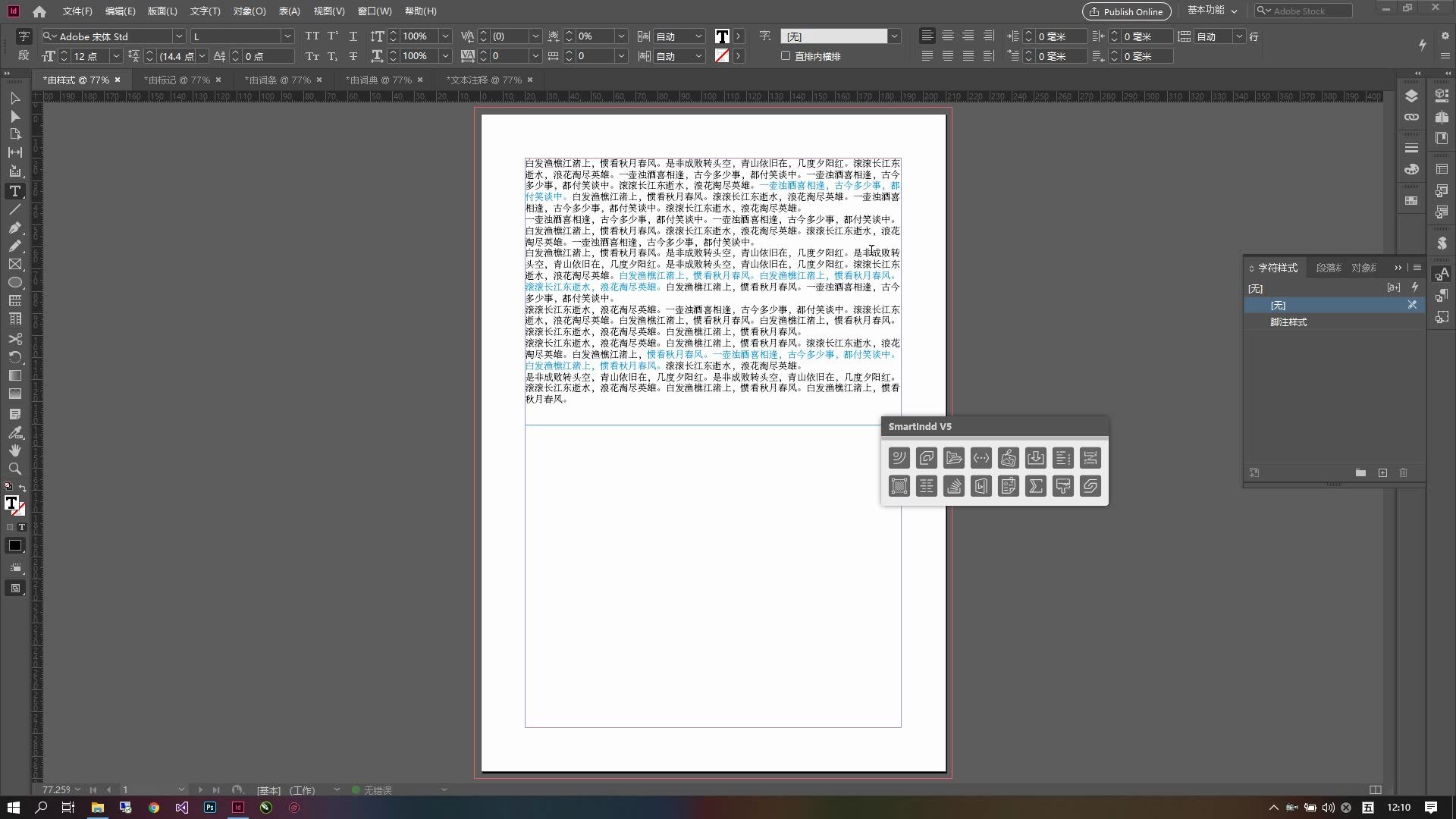Viewport: 1456px width, 819px height.
Task: Open the font style dropdown showing L
Action: [287, 36]
